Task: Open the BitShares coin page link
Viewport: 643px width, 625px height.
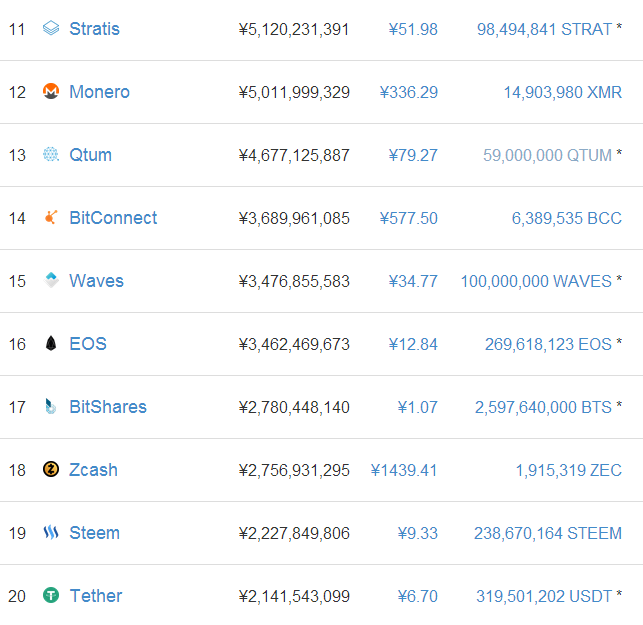Action: click(x=108, y=407)
